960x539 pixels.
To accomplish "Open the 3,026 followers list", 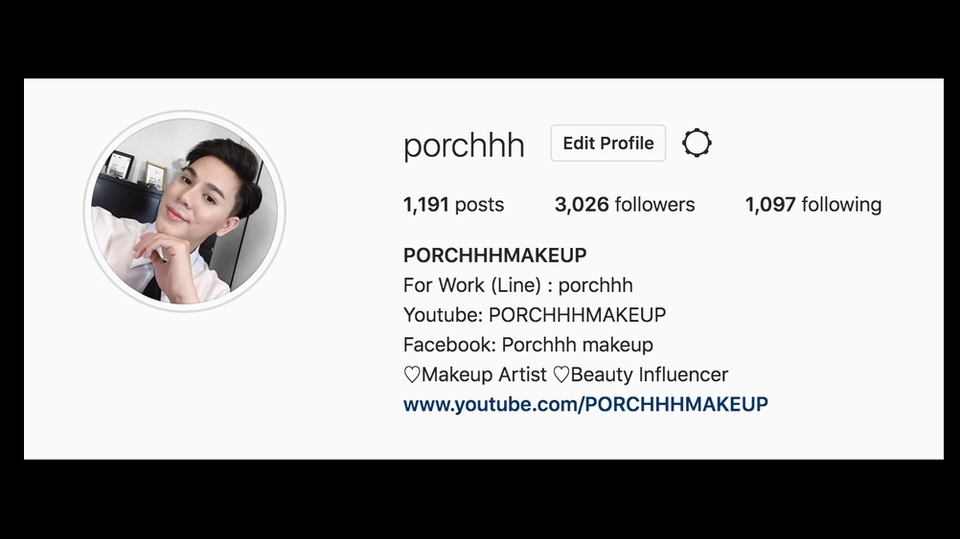I will (x=624, y=205).
